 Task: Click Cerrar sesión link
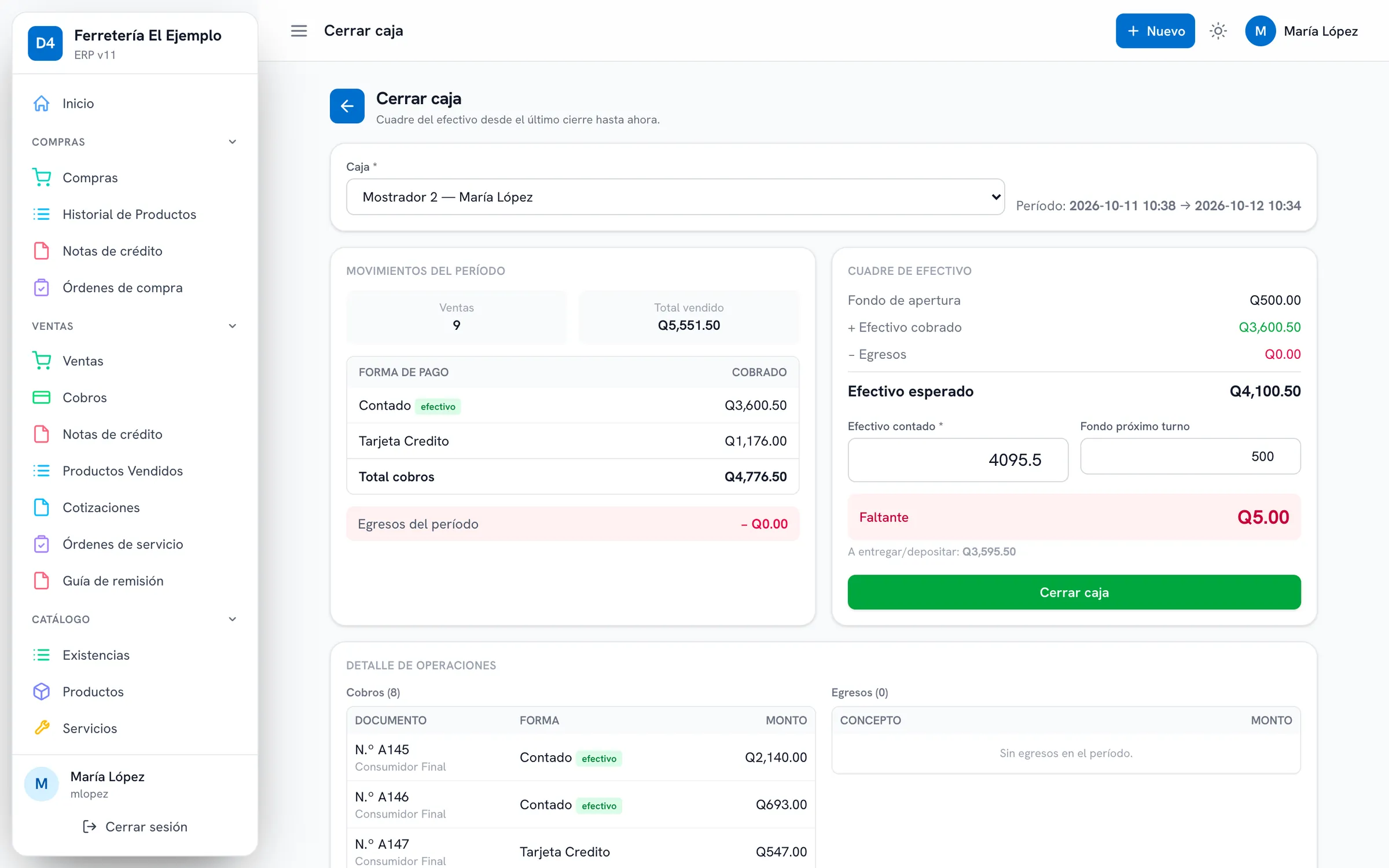(x=135, y=826)
